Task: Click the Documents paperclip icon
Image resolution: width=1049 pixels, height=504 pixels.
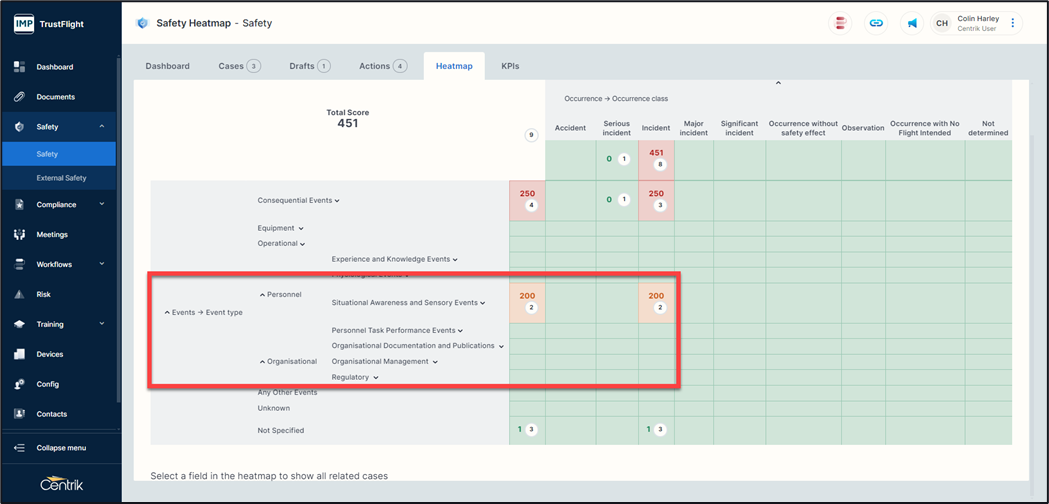Action: tap(19, 97)
